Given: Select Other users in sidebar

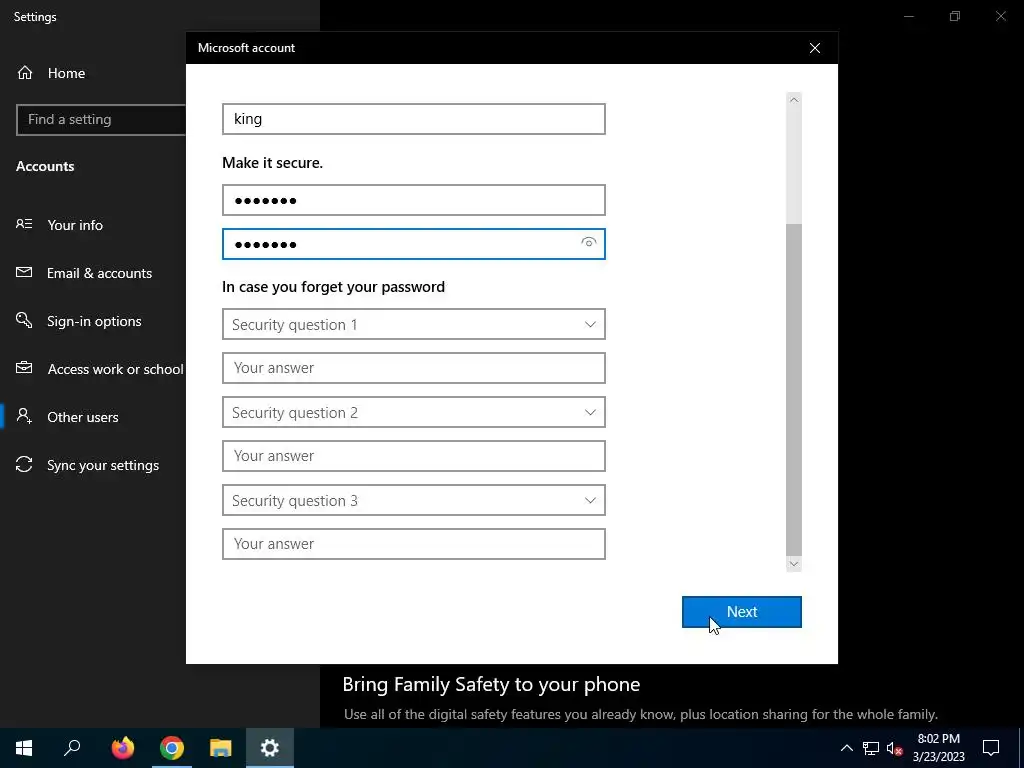Looking at the screenshot, I should (x=82, y=417).
